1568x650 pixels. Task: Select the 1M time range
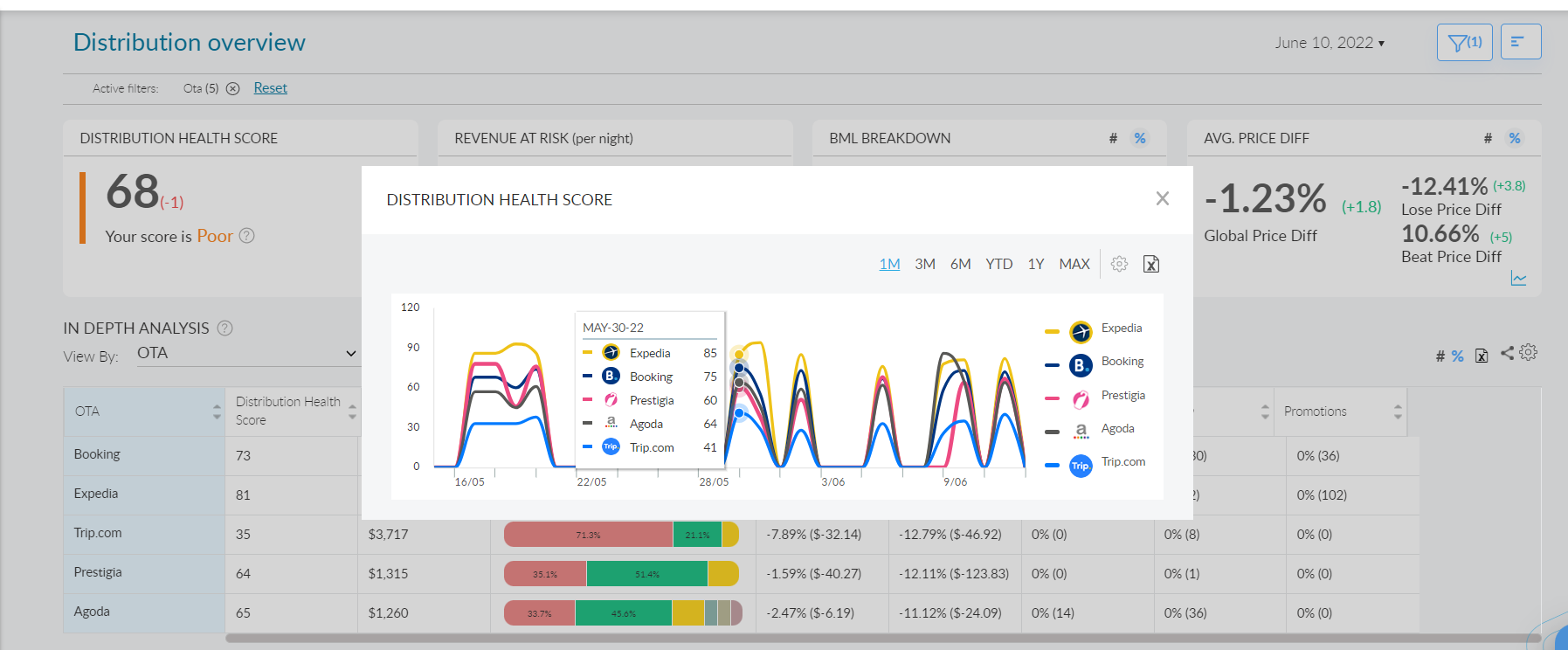click(889, 264)
